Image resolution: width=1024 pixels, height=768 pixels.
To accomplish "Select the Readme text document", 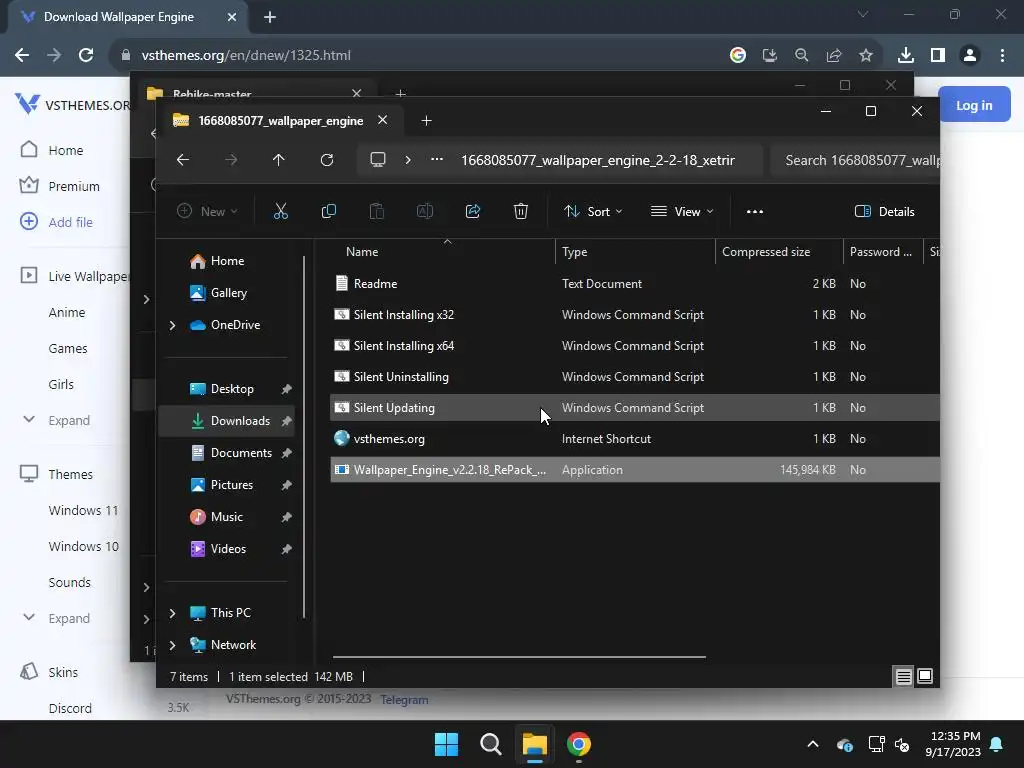I will pos(635,283).
